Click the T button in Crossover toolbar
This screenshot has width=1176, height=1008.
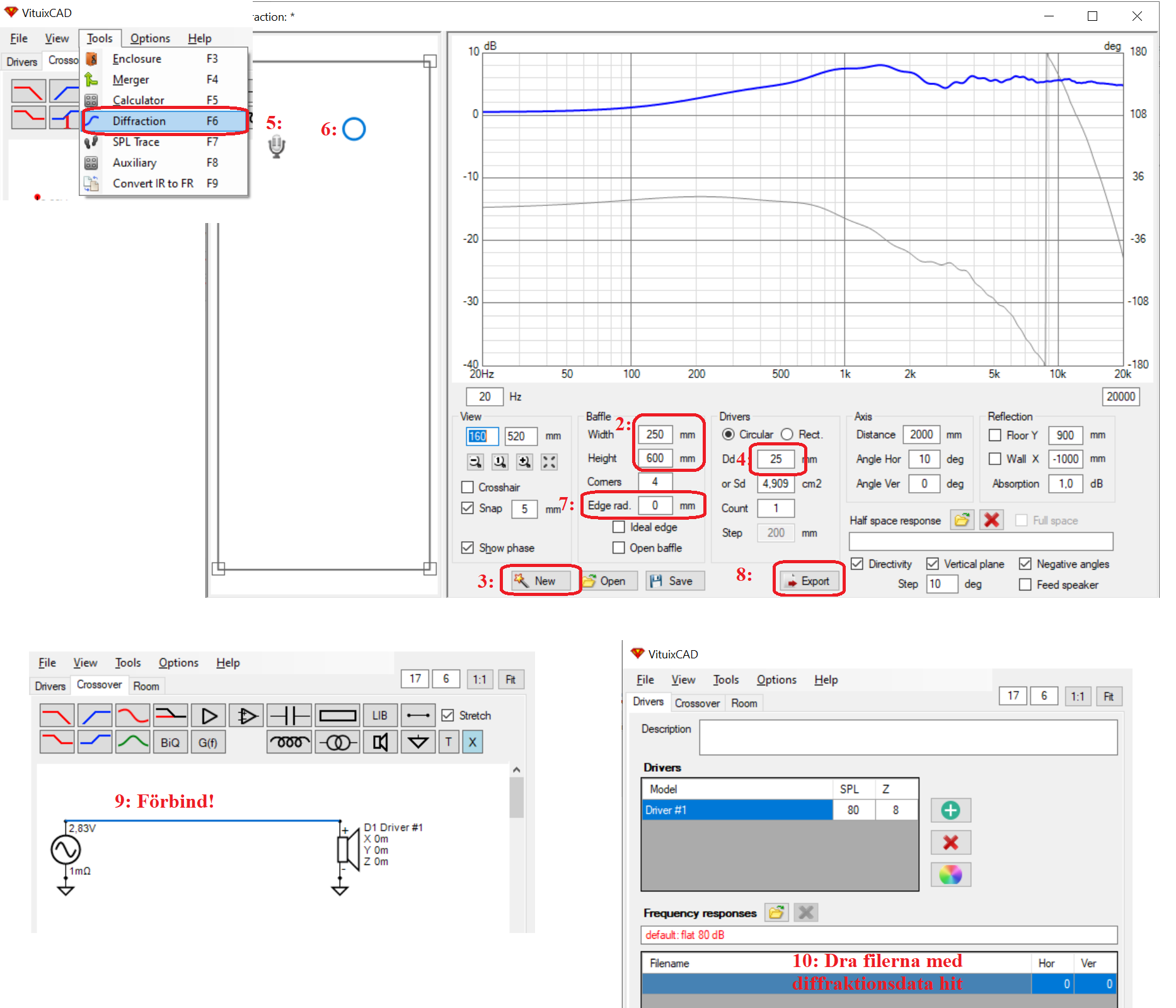(x=449, y=742)
